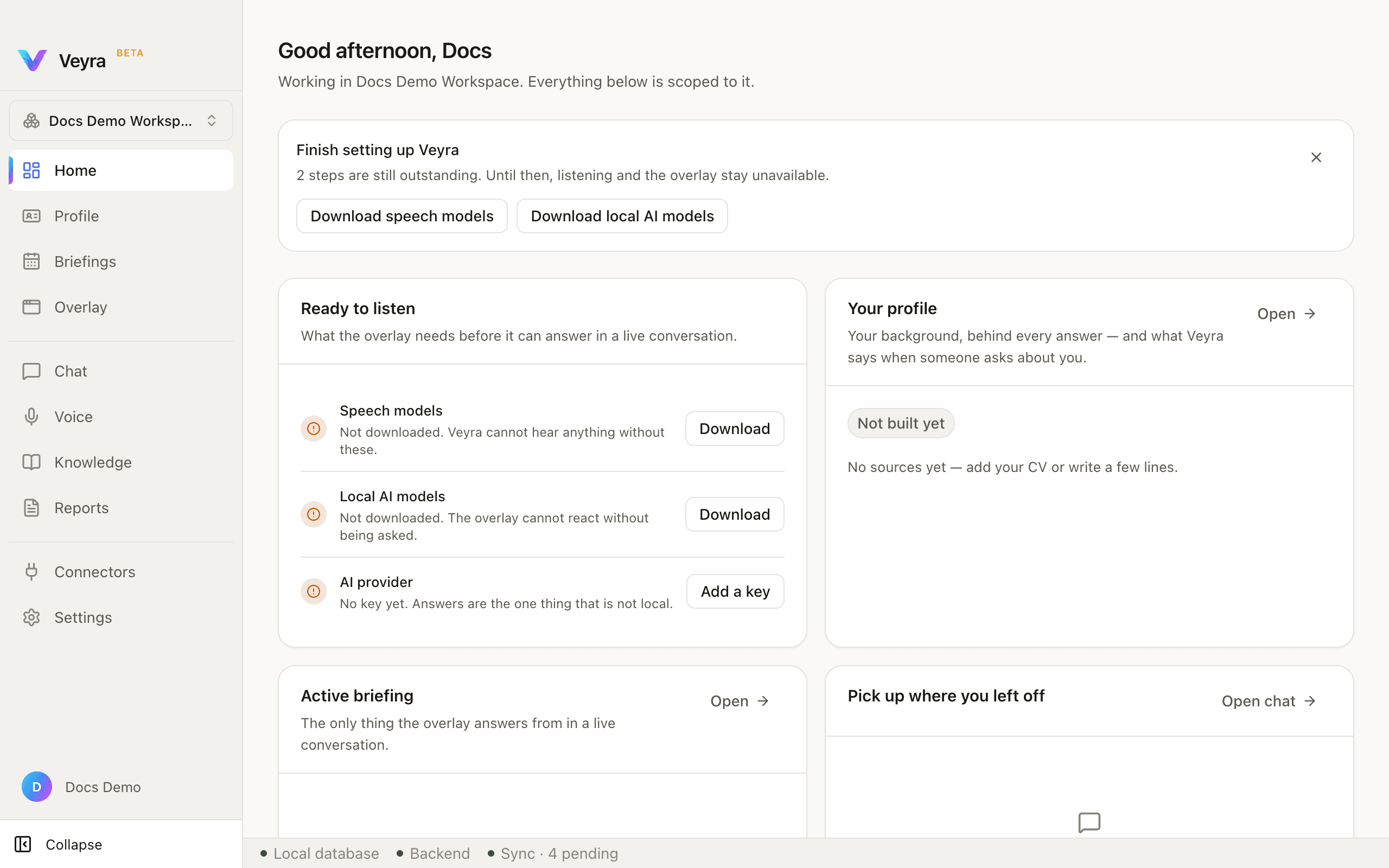Open the Overlay window icon
The image size is (1389, 868).
click(31, 307)
